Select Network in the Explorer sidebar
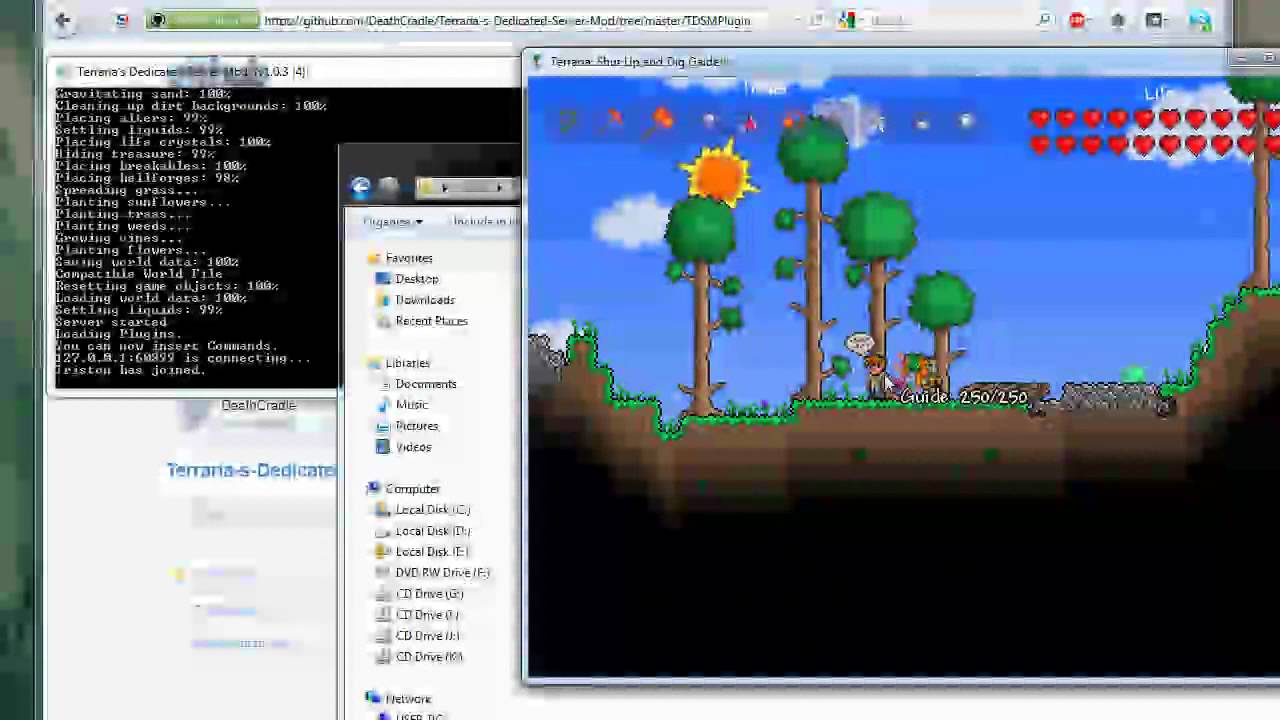 [408, 699]
